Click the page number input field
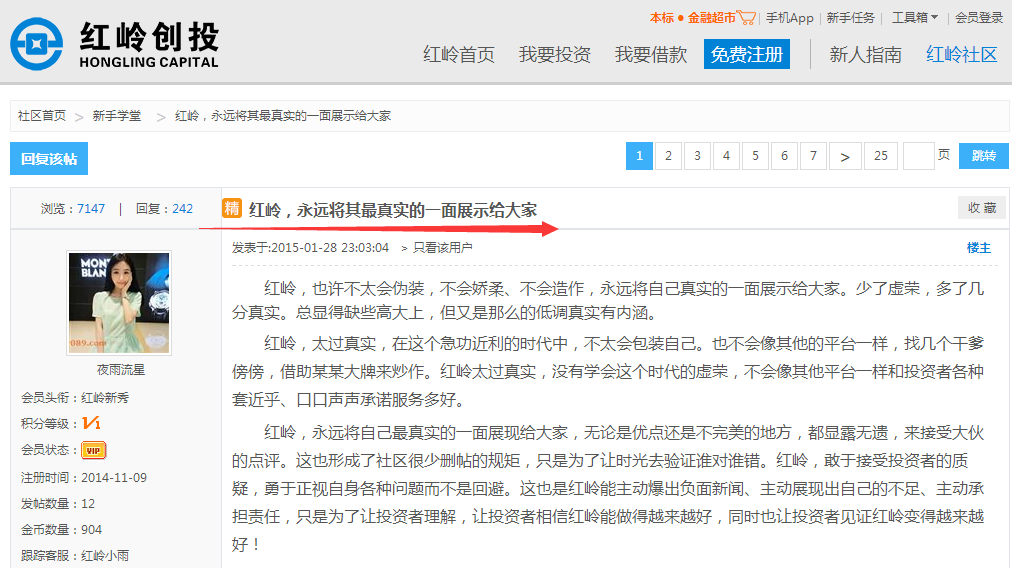The width and height of the screenshot is (1012, 568). pyautogui.click(x=919, y=156)
